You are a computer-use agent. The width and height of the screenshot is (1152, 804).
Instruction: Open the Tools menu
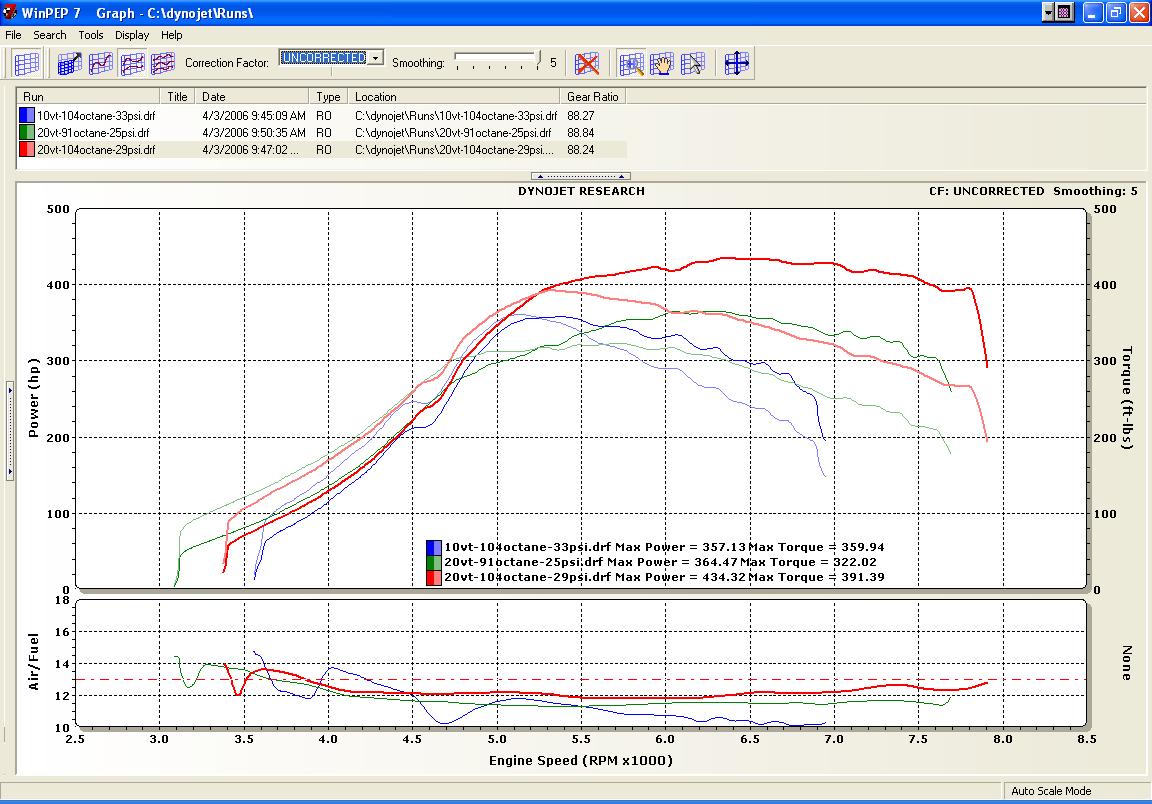coord(91,35)
